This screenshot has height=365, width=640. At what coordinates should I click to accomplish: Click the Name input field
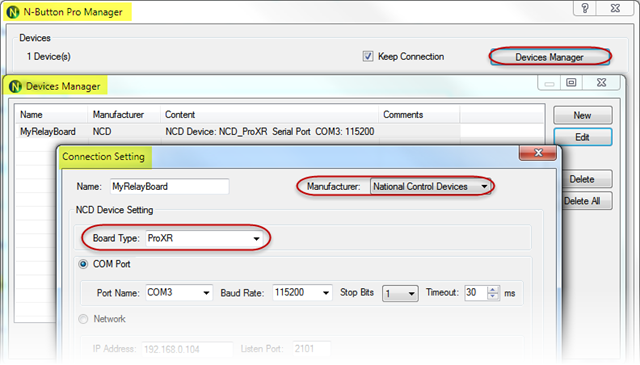click(x=169, y=187)
